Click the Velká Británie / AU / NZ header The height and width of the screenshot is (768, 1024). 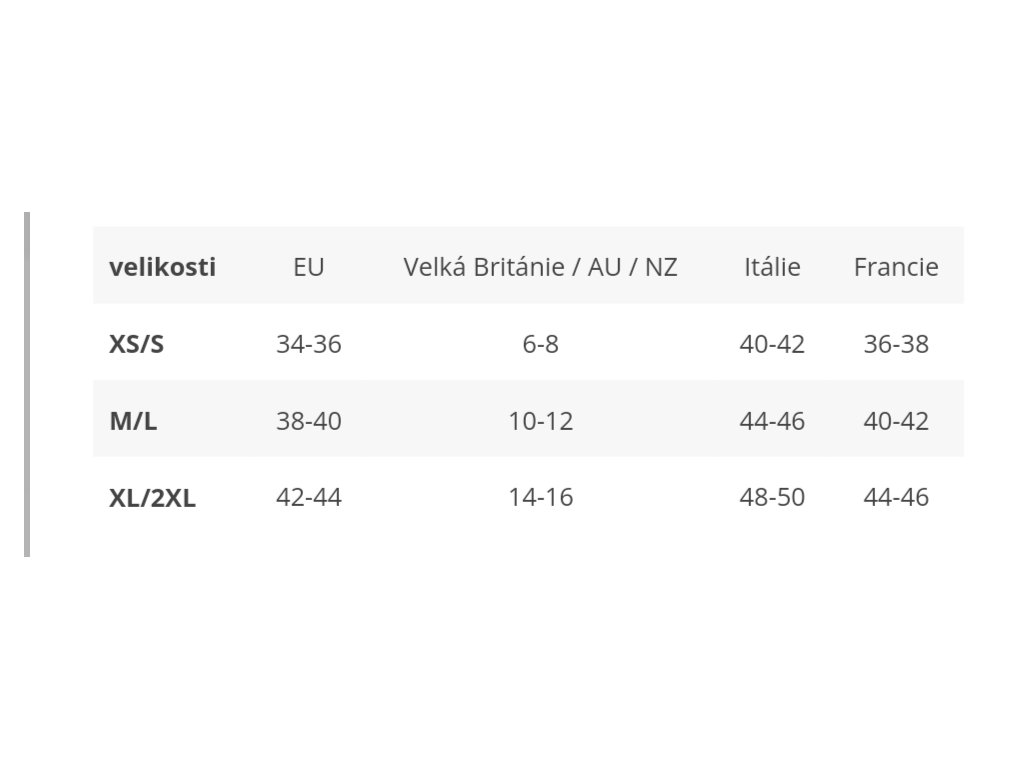pyautogui.click(x=540, y=267)
